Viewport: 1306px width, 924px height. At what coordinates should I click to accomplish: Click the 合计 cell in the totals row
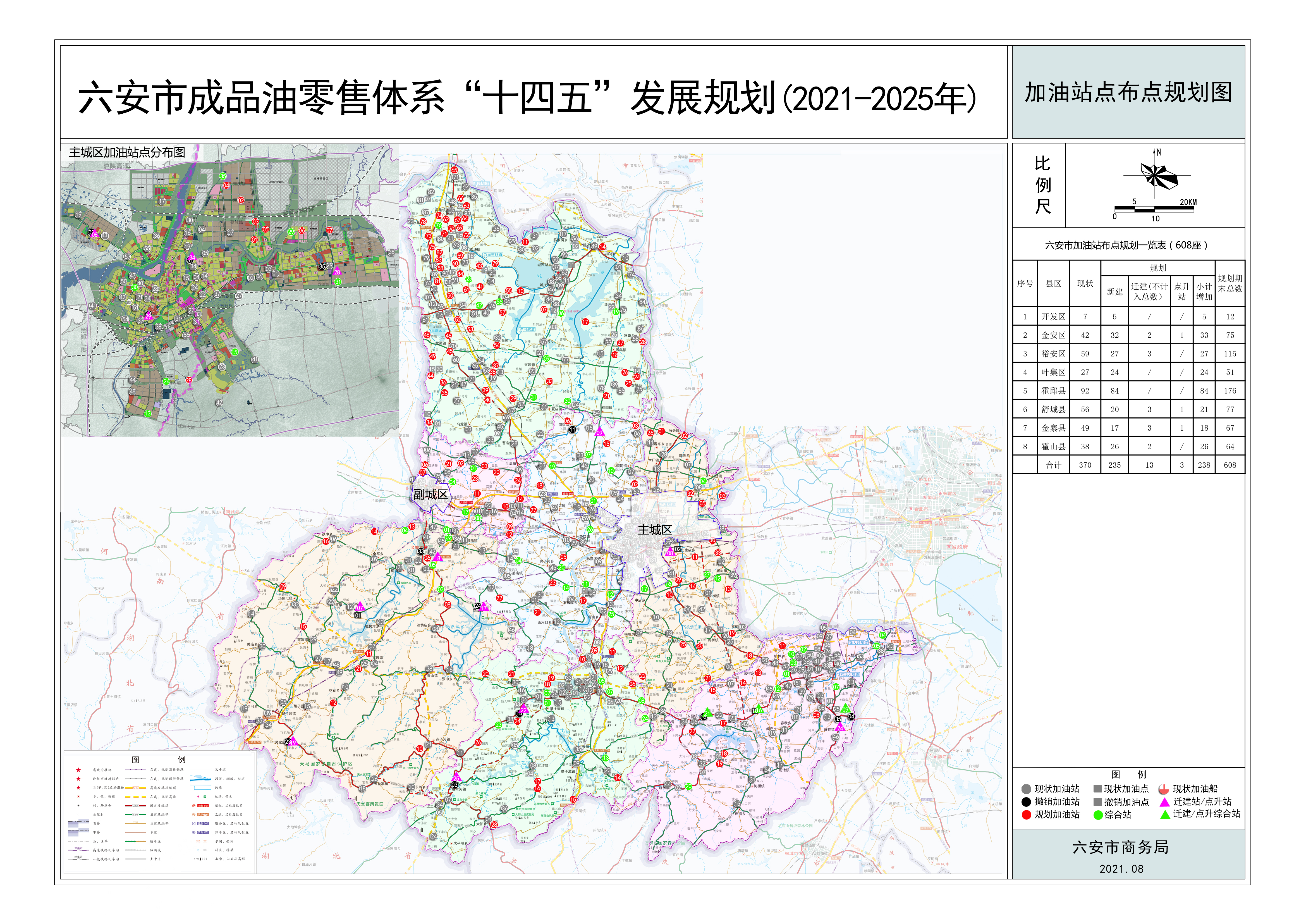pos(1053,465)
